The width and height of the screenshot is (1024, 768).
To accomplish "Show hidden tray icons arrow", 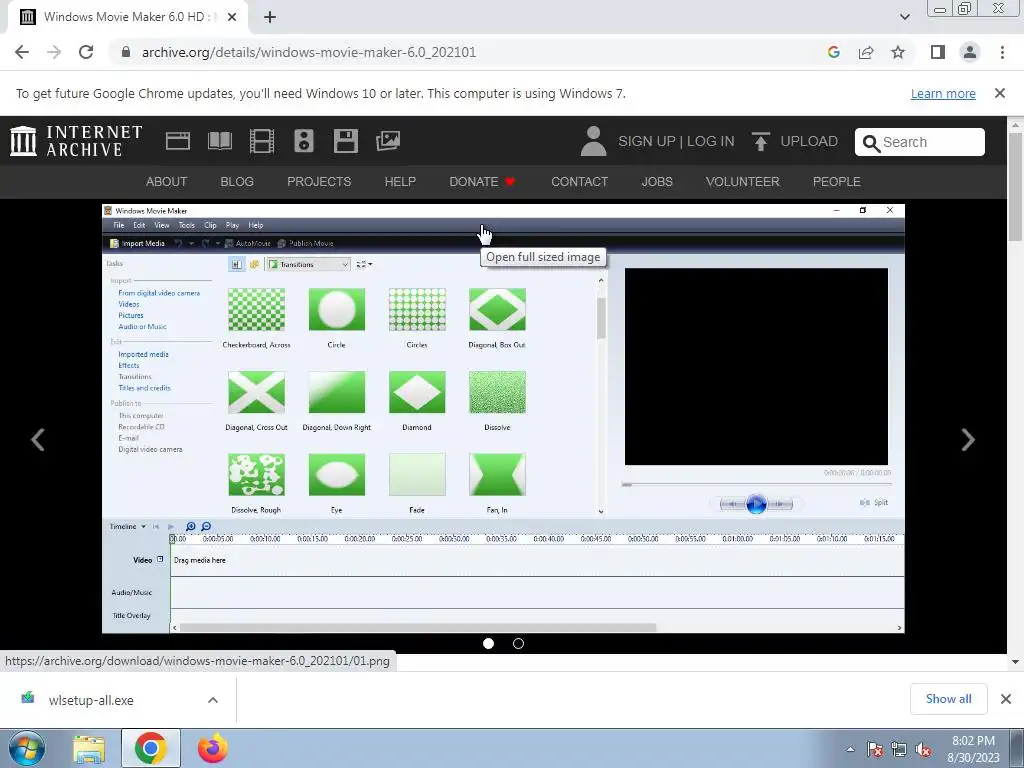I will point(850,749).
